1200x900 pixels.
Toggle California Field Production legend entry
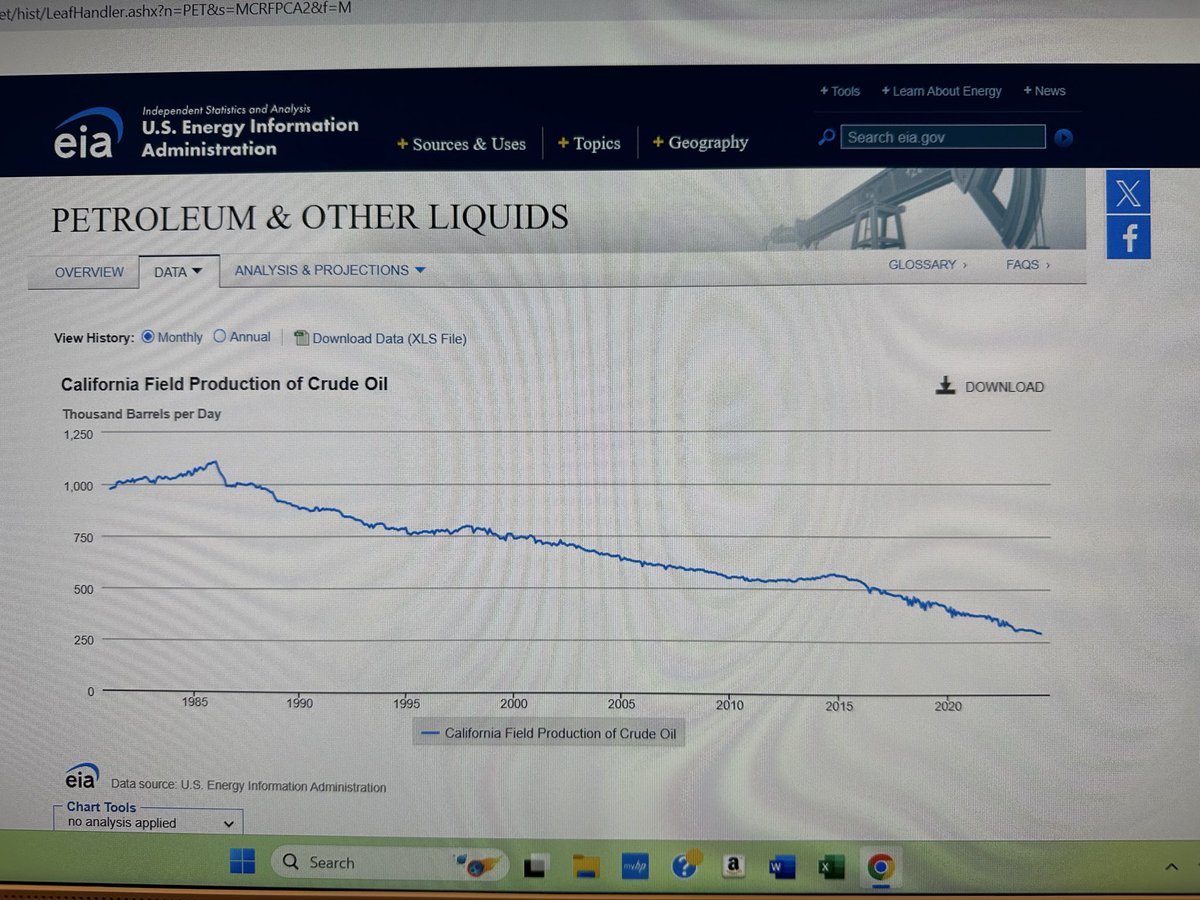549,733
